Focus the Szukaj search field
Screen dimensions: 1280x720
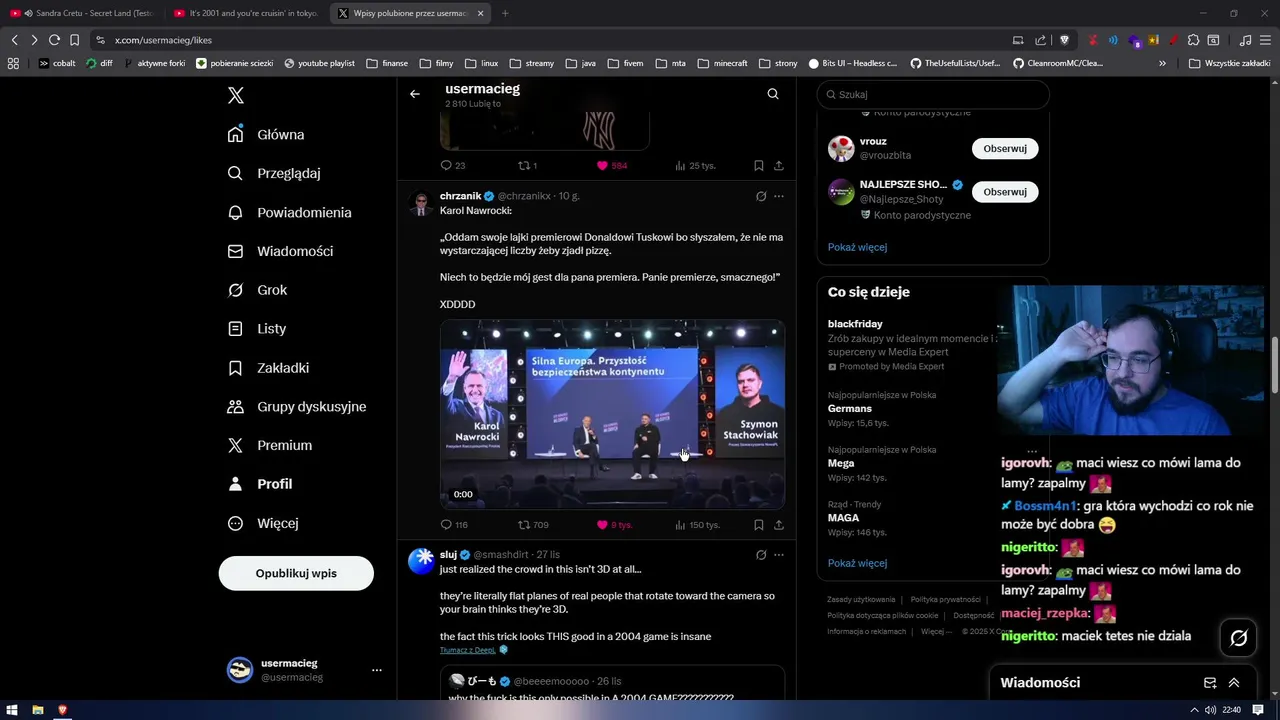click(933, 94)
